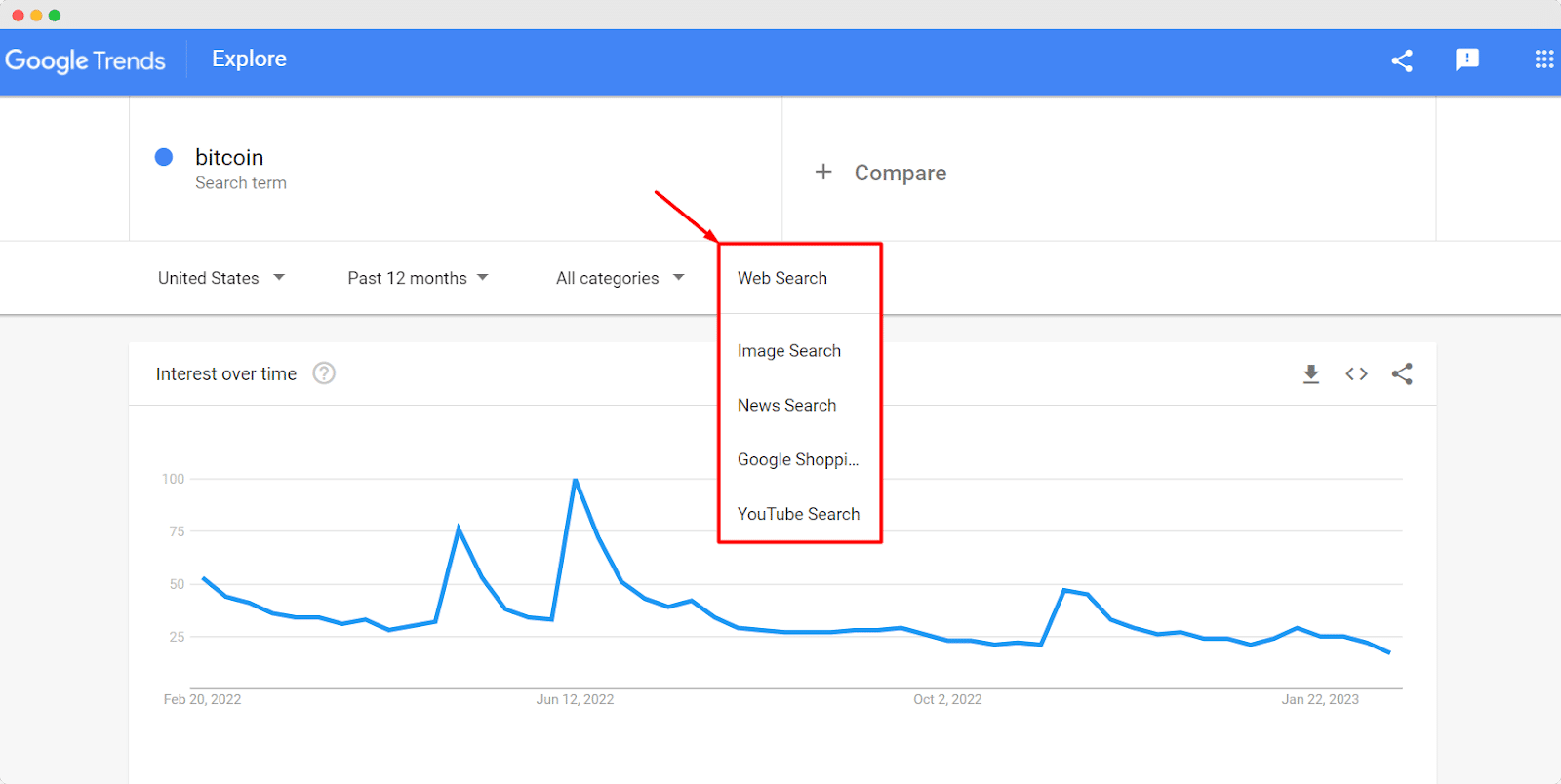Image resolution: width=1561 pixels, height=784 pixels.
Task: Share the Interest over time chart
Action: [x=1402, y=373]
